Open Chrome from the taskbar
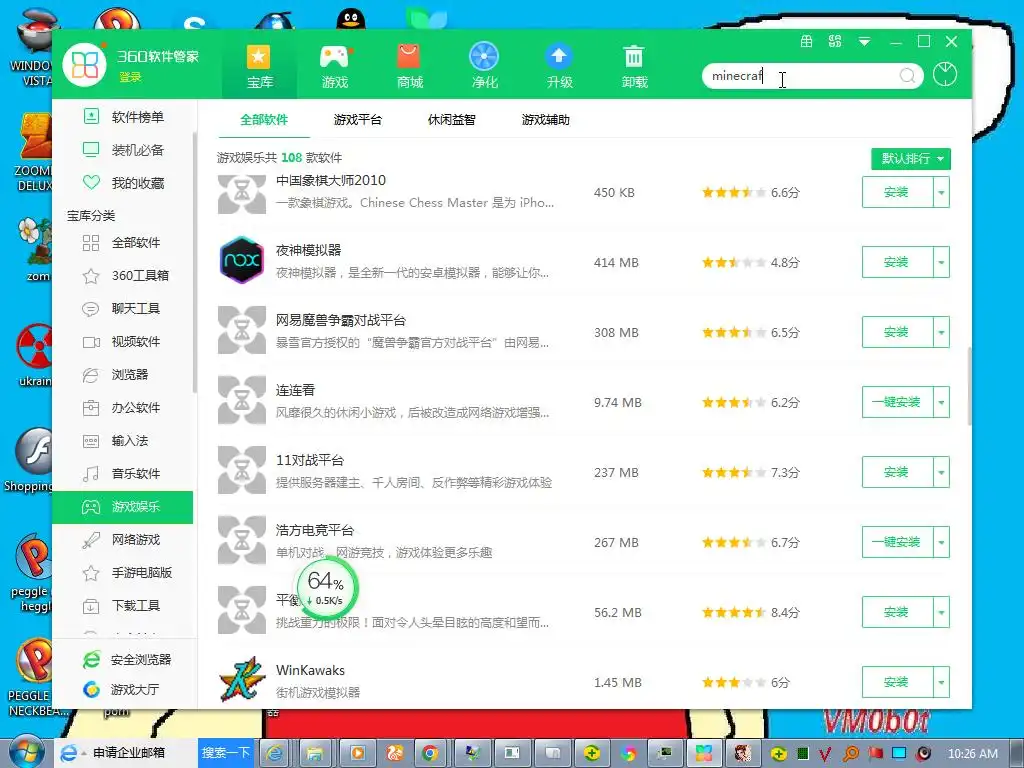 pos(430,753)
